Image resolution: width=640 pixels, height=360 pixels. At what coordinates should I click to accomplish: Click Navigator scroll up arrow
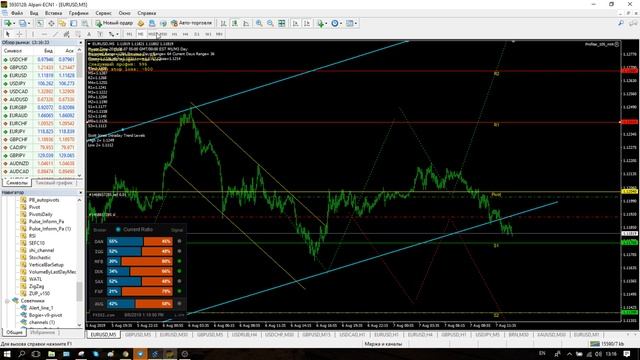click(x=79, y=200)
